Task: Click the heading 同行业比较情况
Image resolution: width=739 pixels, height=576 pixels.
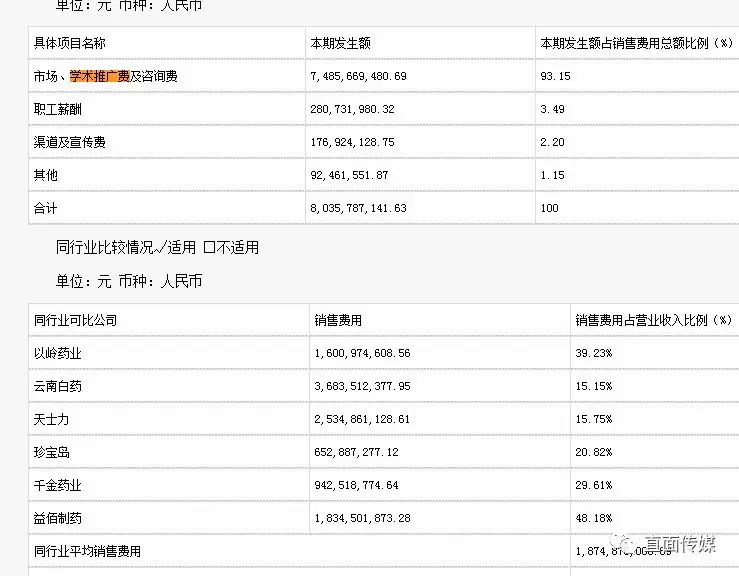Action: coord(105,247)
